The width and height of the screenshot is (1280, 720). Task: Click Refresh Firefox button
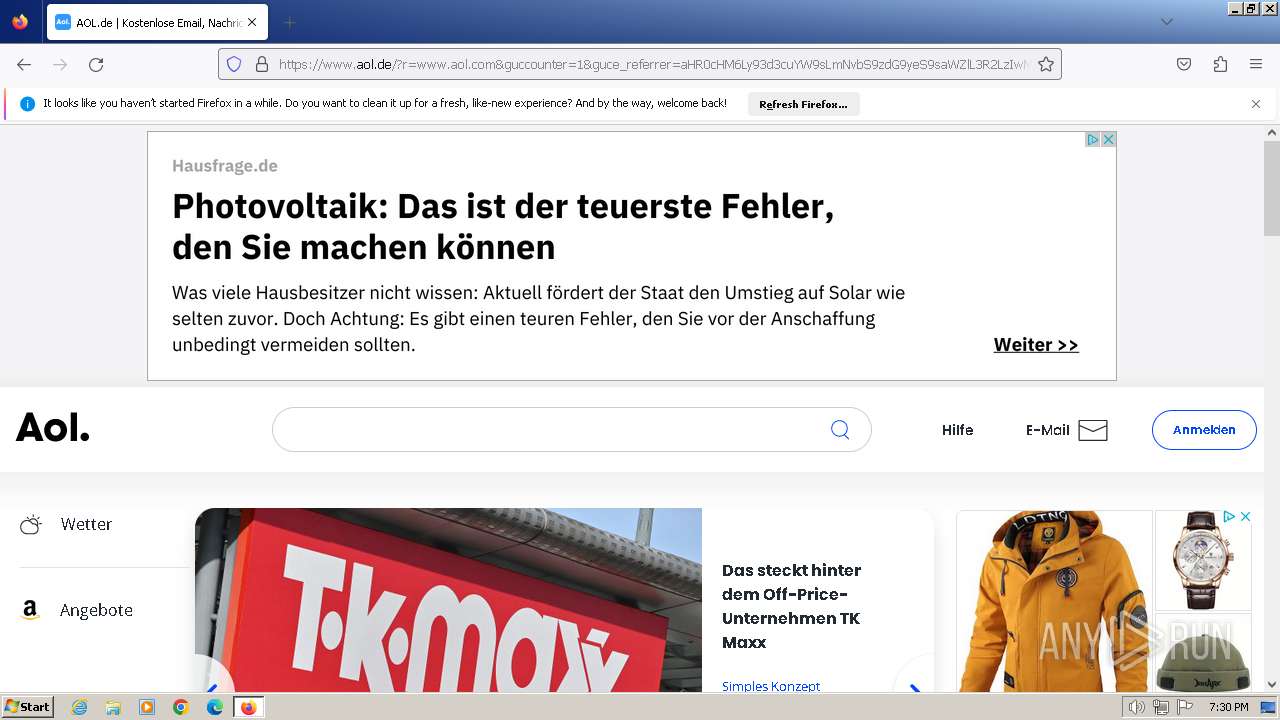(x=803, y=104)
